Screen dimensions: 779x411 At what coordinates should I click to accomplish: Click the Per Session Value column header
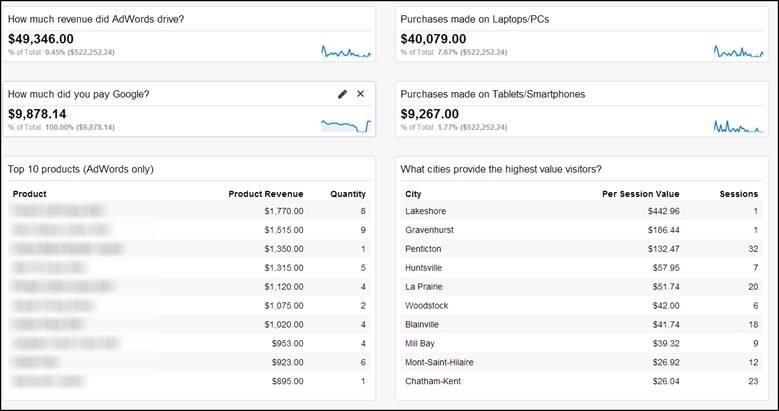point(640,194)
